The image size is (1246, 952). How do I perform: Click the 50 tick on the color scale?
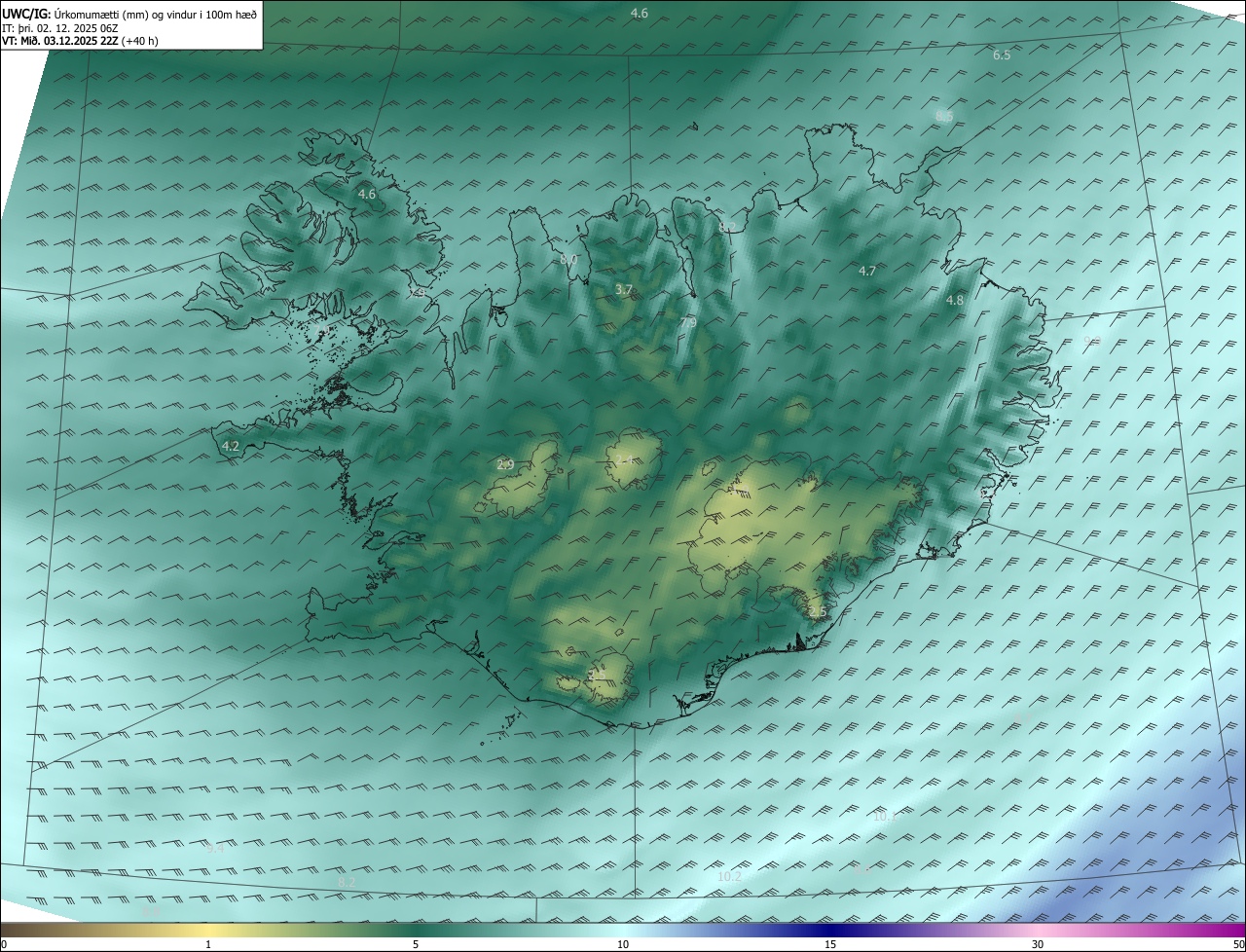(1238, 945)
